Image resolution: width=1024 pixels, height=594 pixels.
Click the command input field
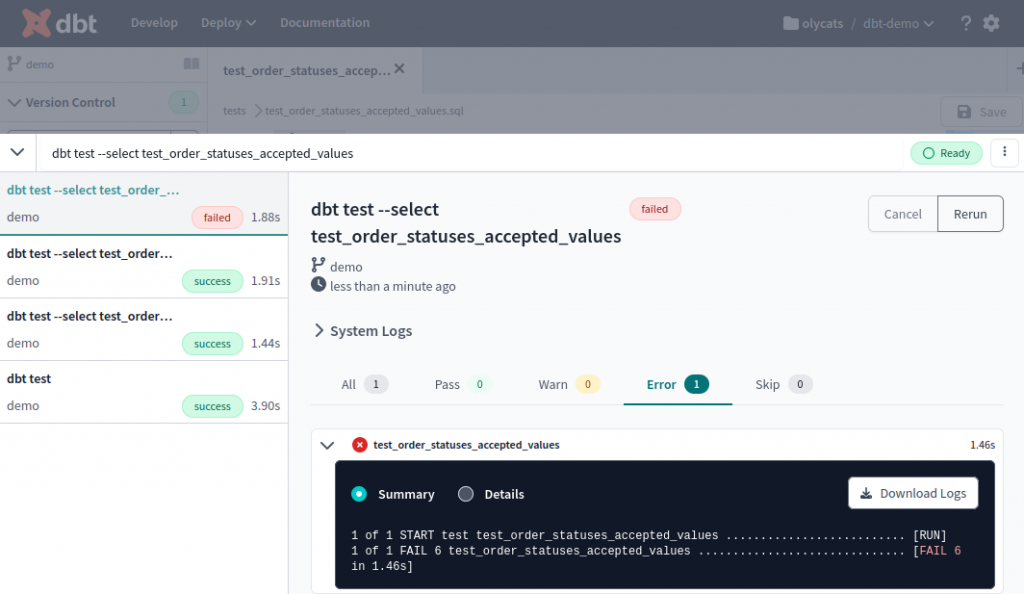pyautogui.click(x=470, y=153)
